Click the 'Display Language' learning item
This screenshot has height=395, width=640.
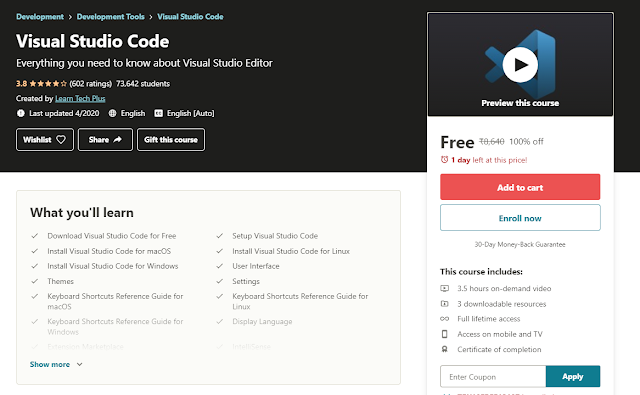[x=262, y=322]
